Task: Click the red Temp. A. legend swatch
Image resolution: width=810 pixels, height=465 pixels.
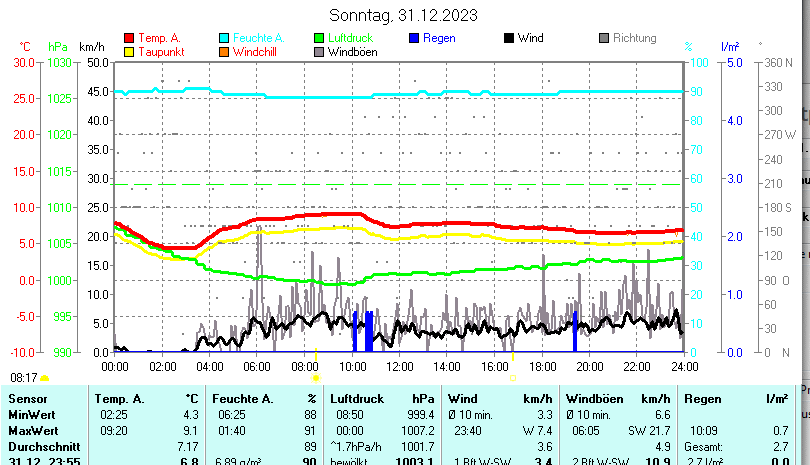Action: [129, 39]
